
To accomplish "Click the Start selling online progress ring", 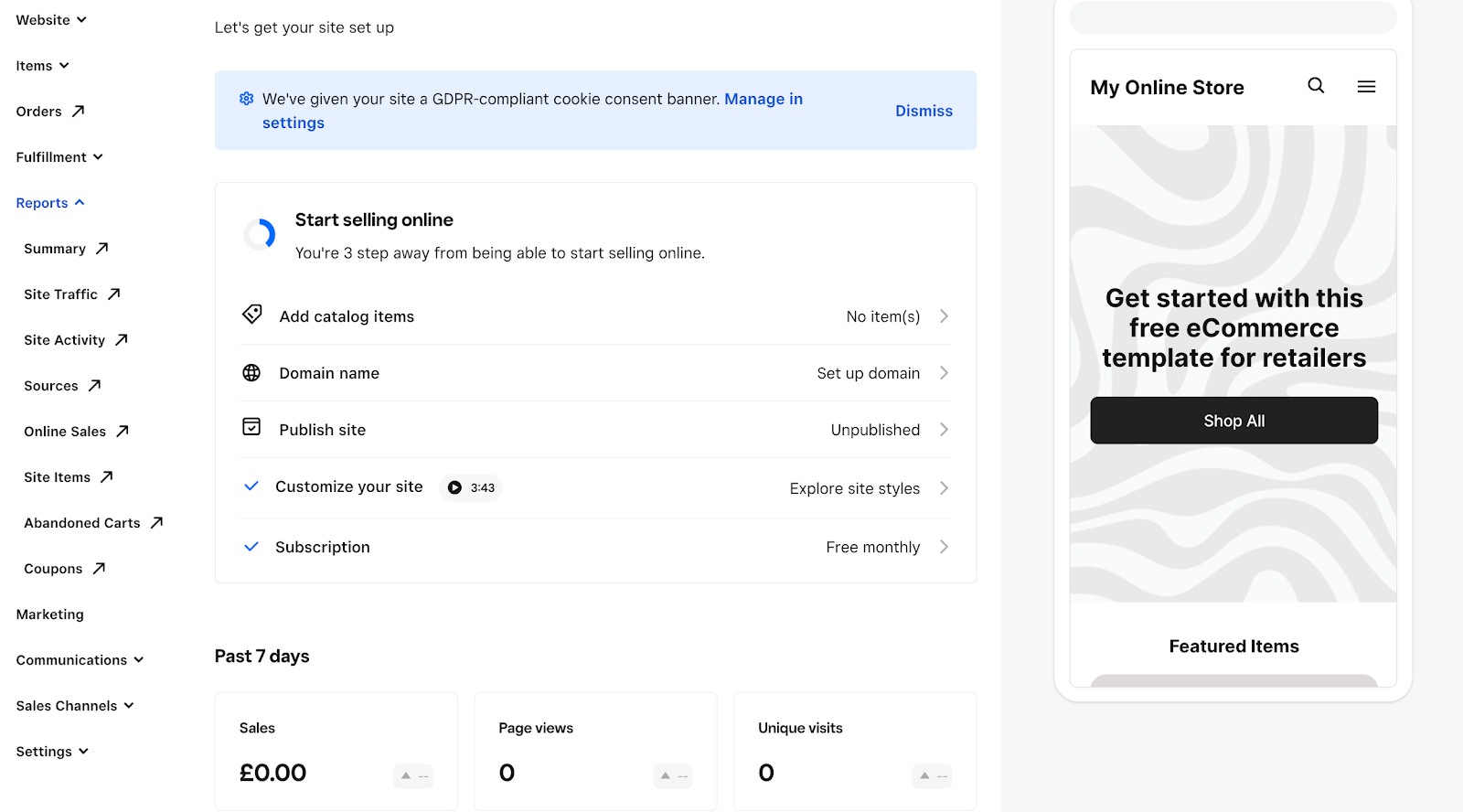I will (x=260, y=234).
